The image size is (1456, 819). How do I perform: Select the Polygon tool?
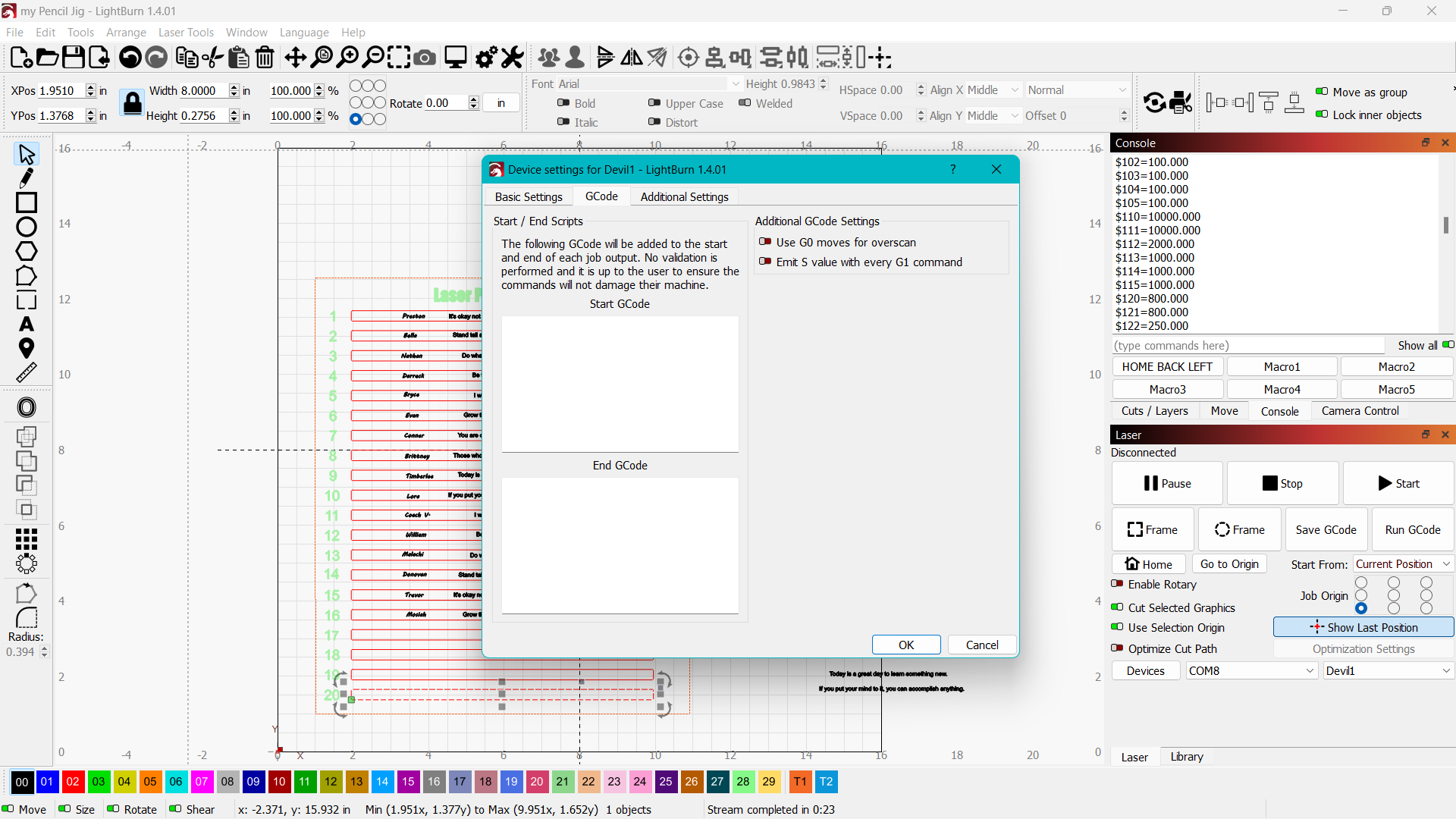[27, 251]
